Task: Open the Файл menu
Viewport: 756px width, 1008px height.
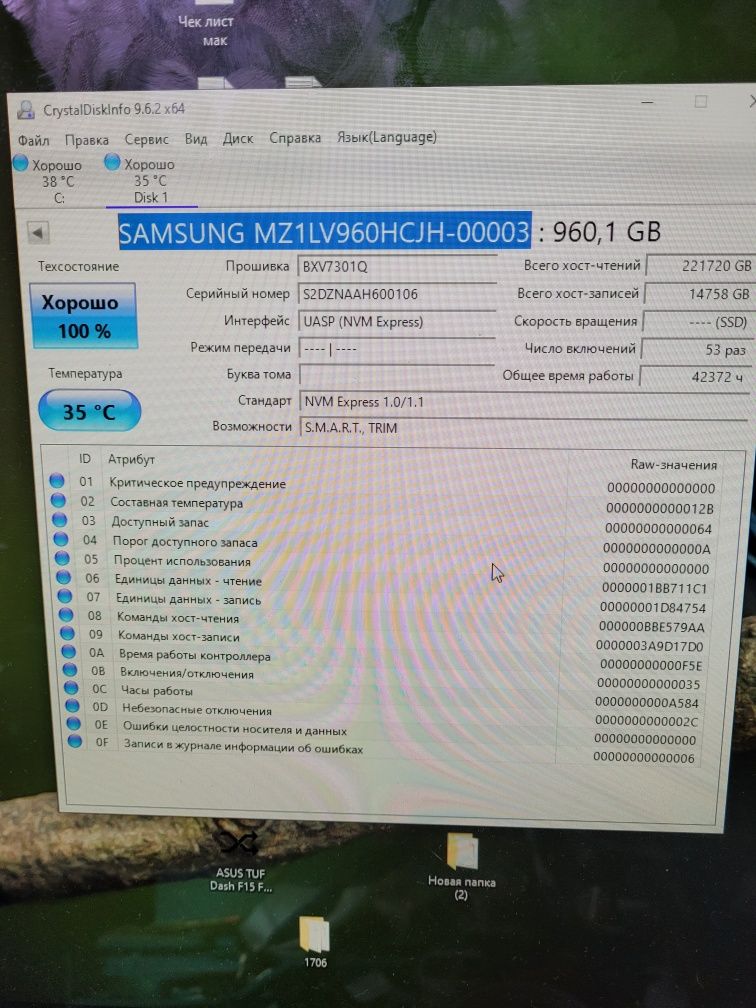Action: coord(33,140)
